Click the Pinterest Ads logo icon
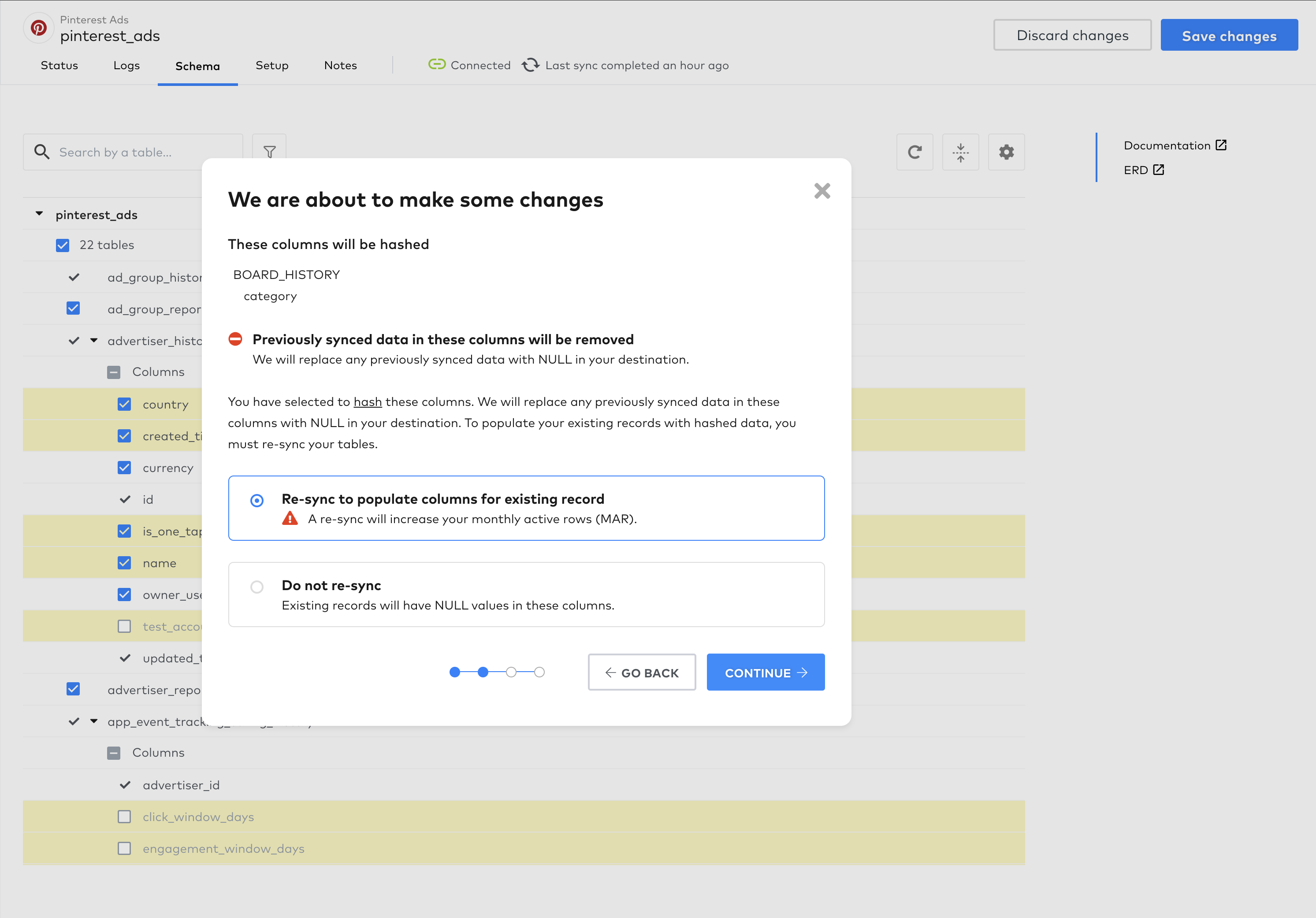 (x=39, y=28)
